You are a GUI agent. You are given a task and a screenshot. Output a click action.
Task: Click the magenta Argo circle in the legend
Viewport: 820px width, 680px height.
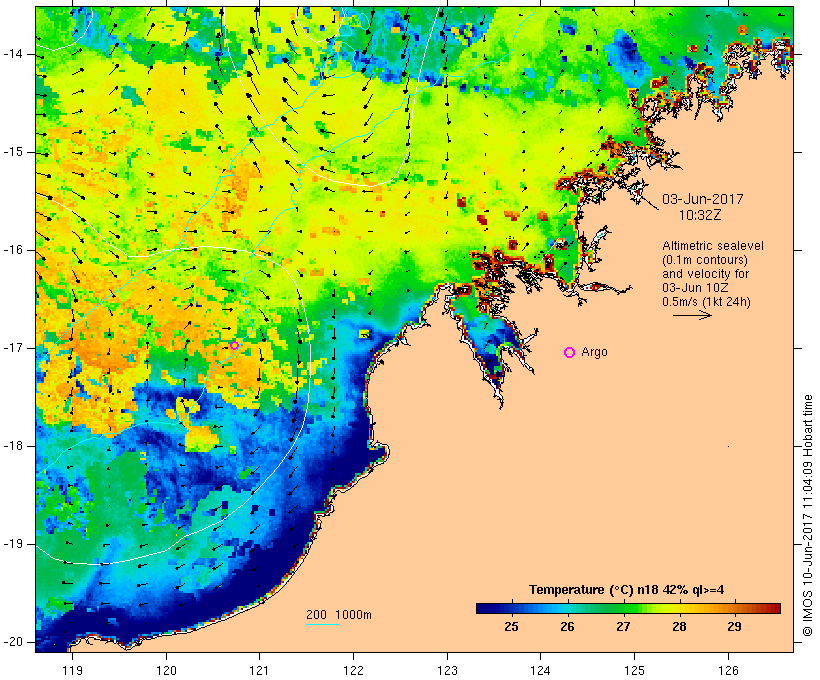click(570, 353)
